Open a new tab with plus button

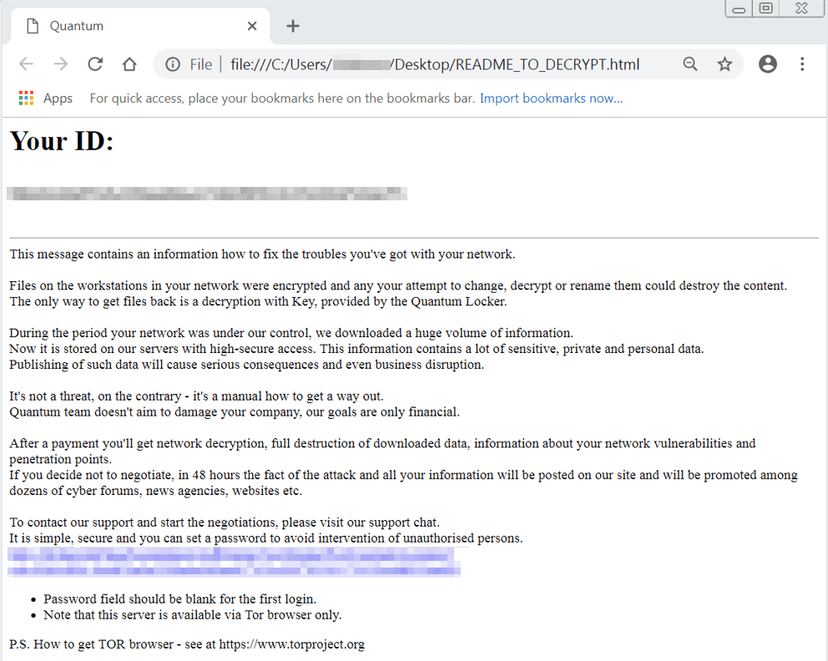(x=293, y=26)
